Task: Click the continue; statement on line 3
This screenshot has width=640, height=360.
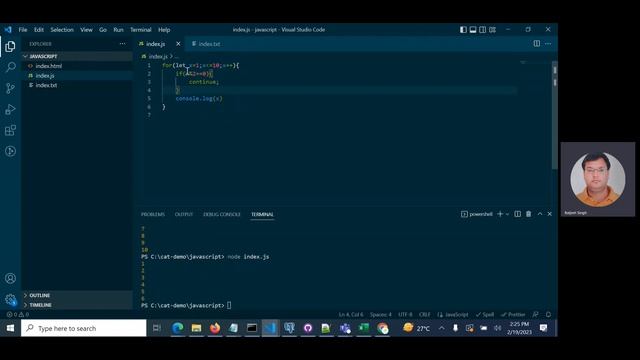Action: click(x=204, y=82)
